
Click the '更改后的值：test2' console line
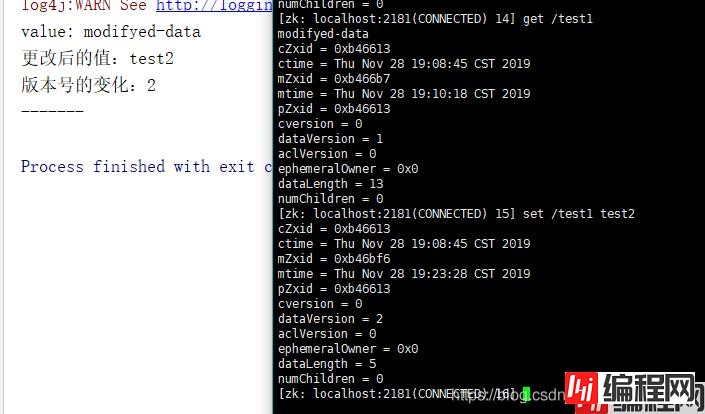[98, 59]
